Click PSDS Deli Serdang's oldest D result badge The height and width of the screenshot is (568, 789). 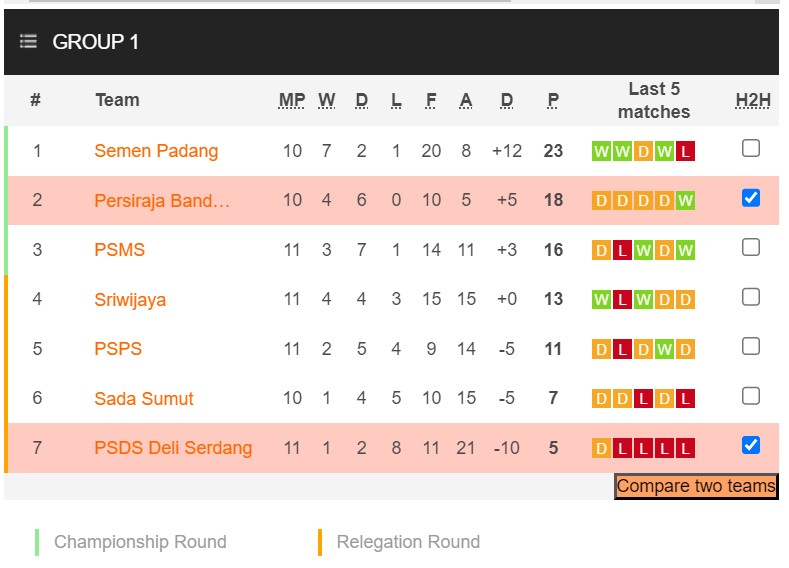(601, 449)
